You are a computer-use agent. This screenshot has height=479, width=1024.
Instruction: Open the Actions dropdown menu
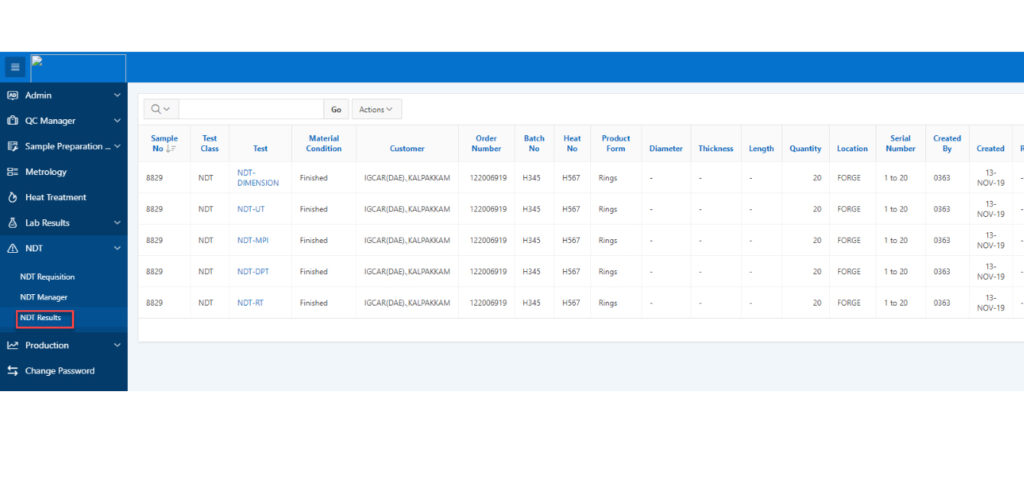[x=377, y=109]
